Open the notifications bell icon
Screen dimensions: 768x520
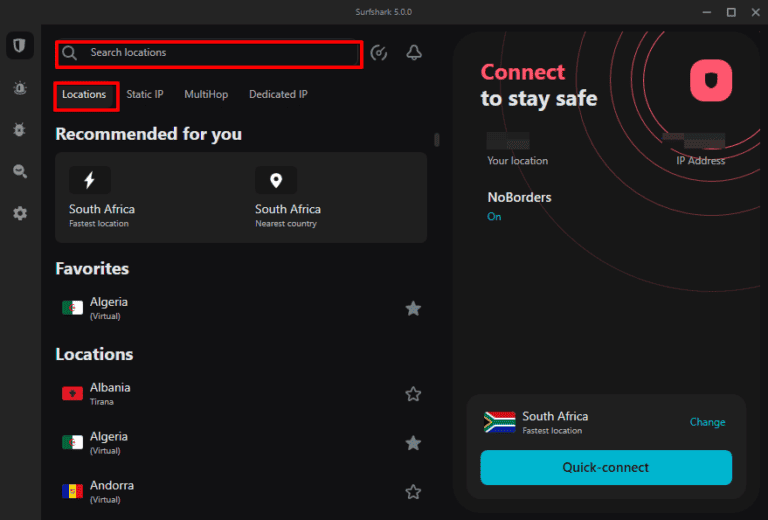(414, 53)
